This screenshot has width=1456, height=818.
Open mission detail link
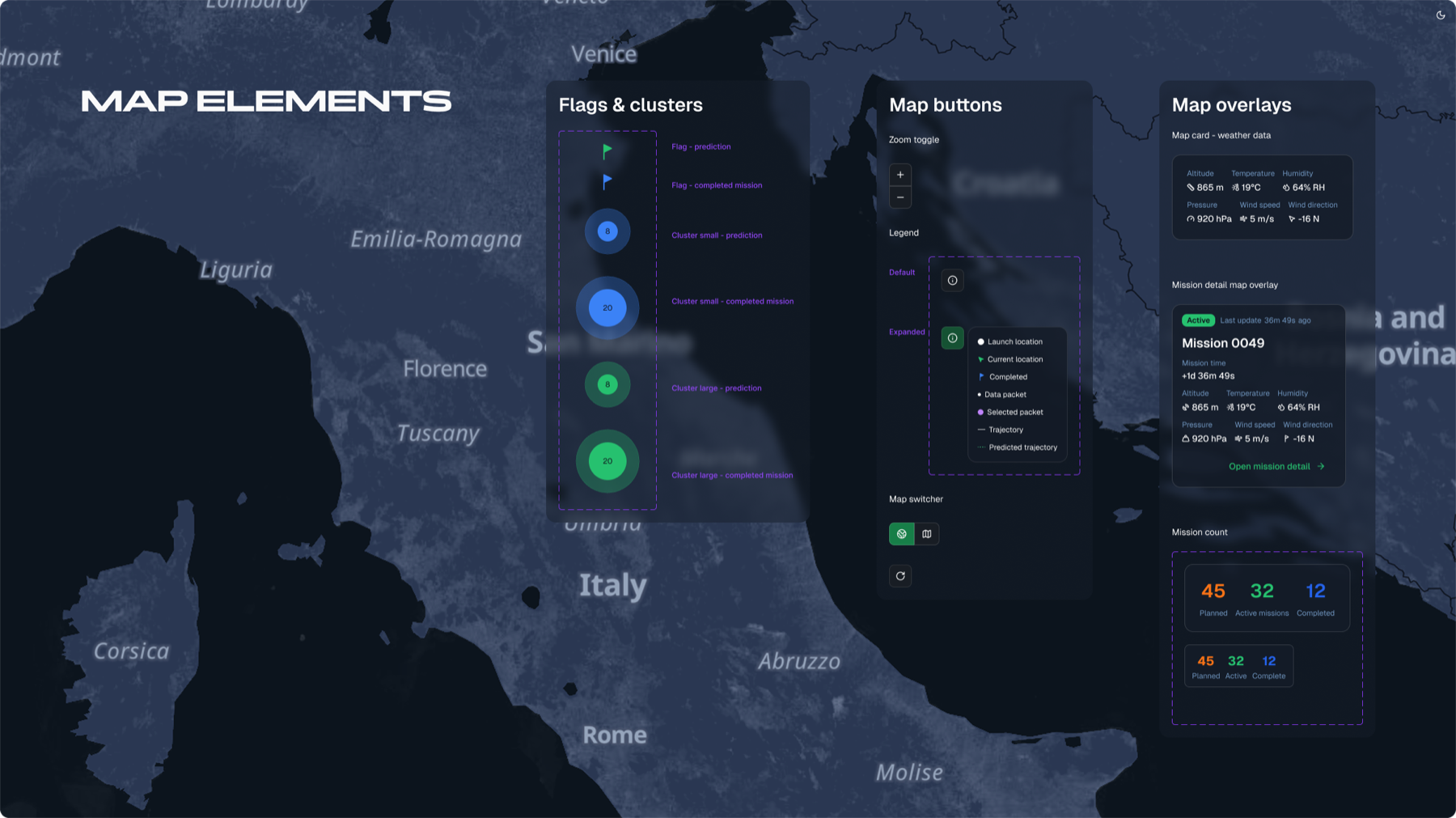1276,466
